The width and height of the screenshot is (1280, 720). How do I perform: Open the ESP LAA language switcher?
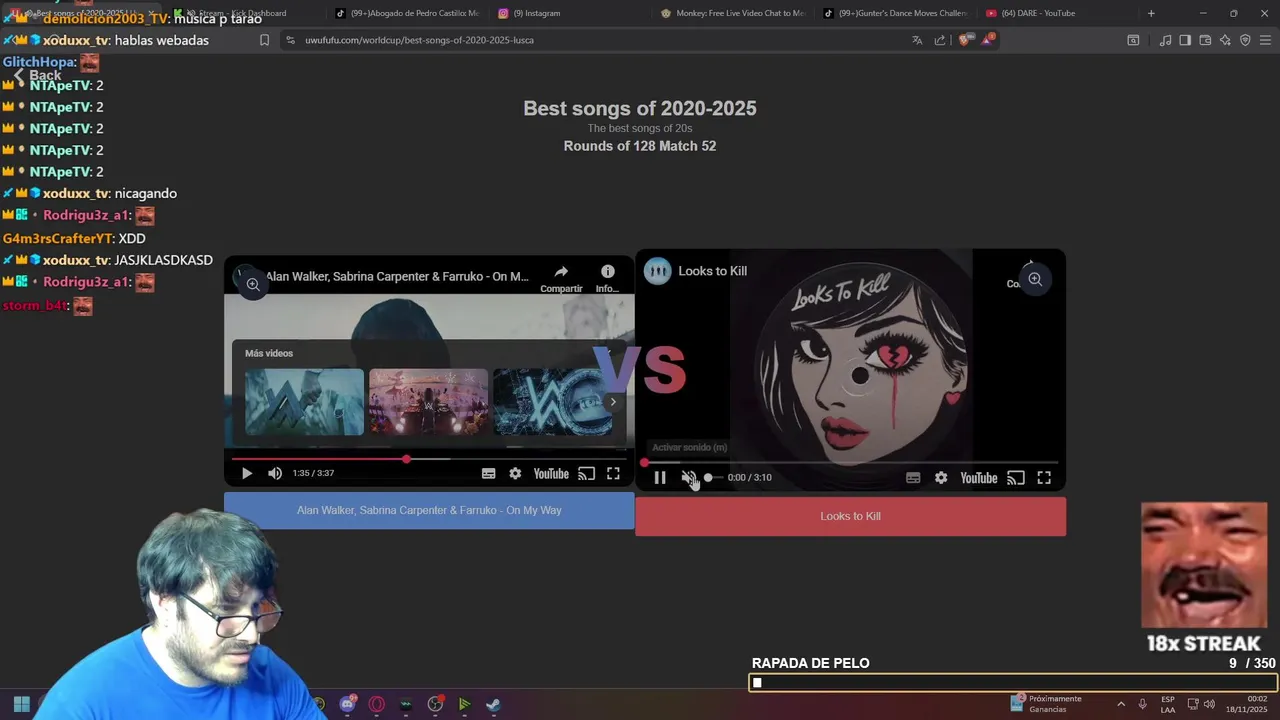click(x=1168, y=704)
